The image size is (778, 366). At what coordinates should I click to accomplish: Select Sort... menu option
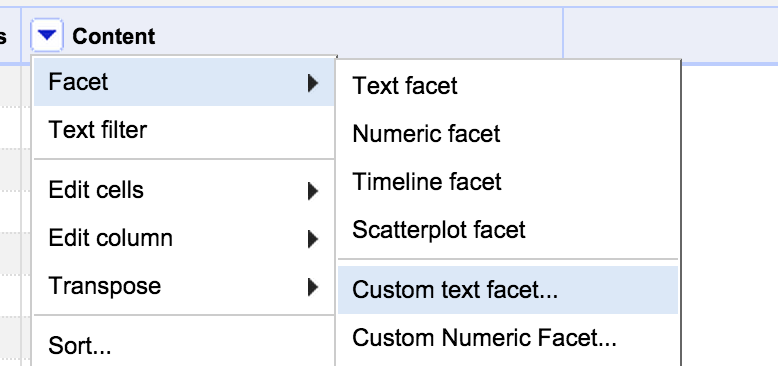point(184,345)
